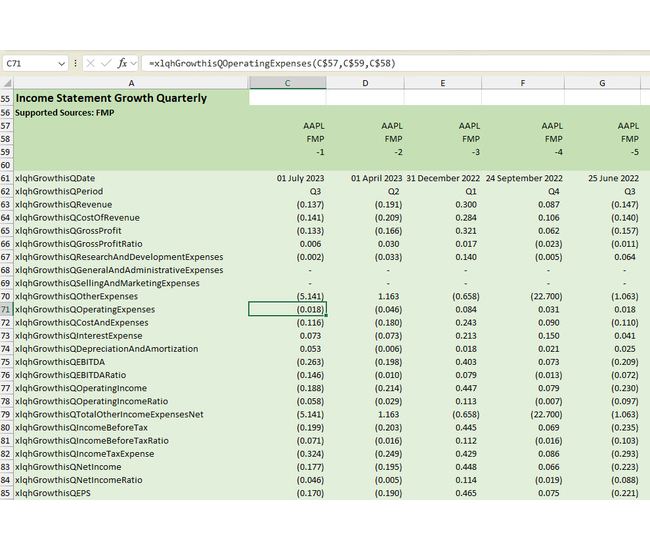Click the xlqhGrowthisQNetIncome label cell
650x550 pixels.
pos(69,467)
